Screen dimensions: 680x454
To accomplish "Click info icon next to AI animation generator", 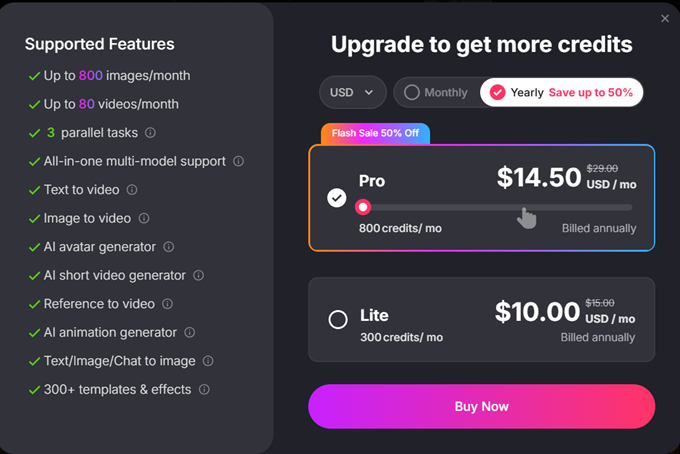I will (x=190, y=332).
